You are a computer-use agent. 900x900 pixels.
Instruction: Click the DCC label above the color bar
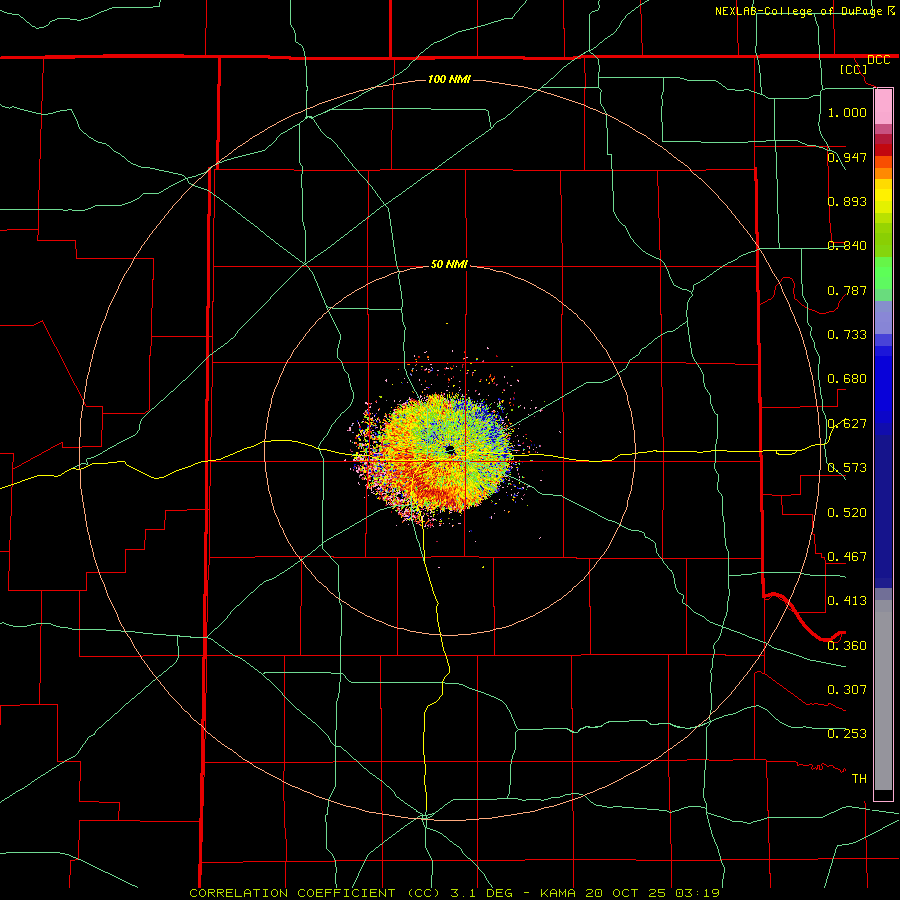tap(878, 60)
